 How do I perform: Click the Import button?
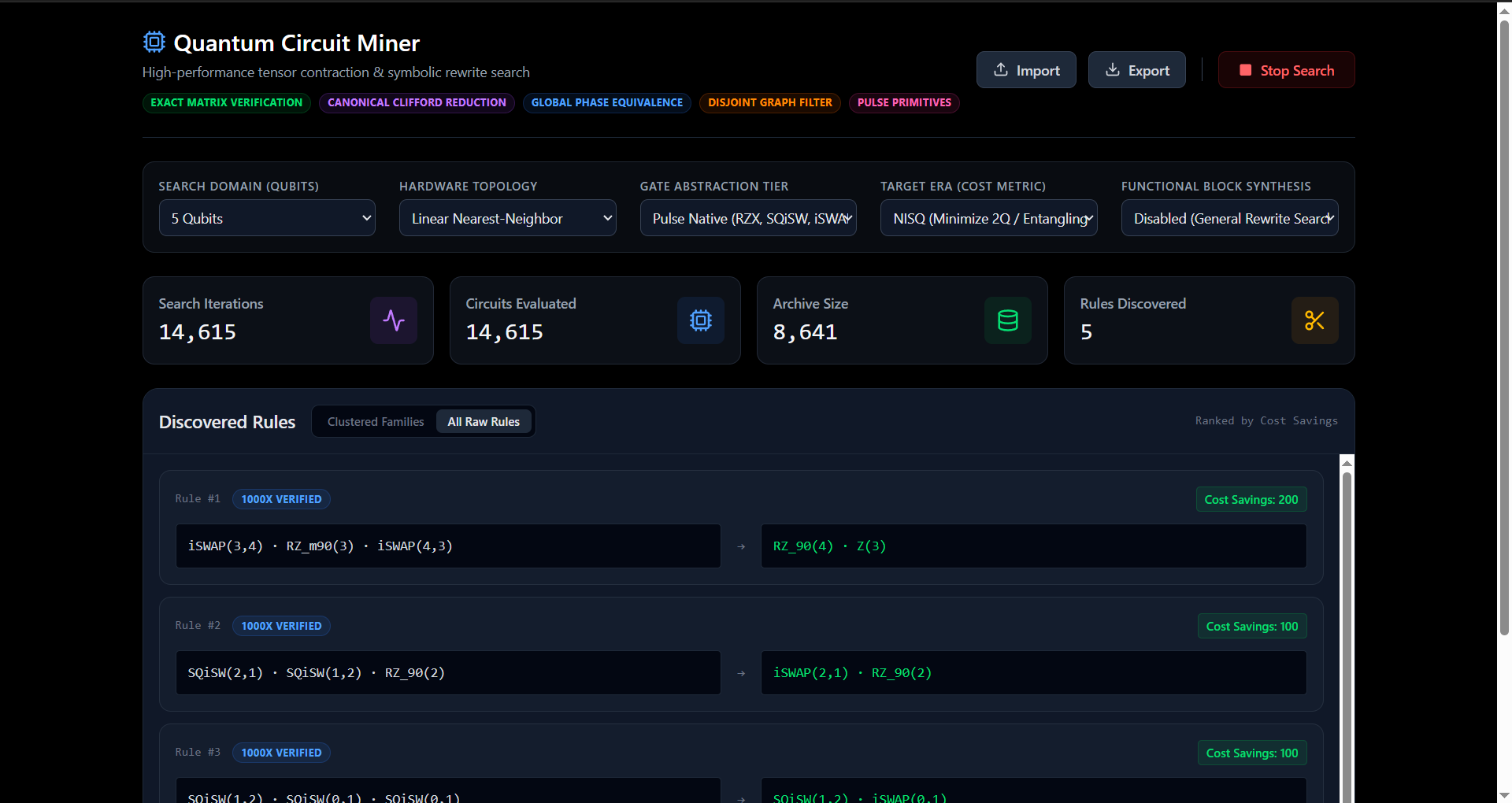[1026, 70]
